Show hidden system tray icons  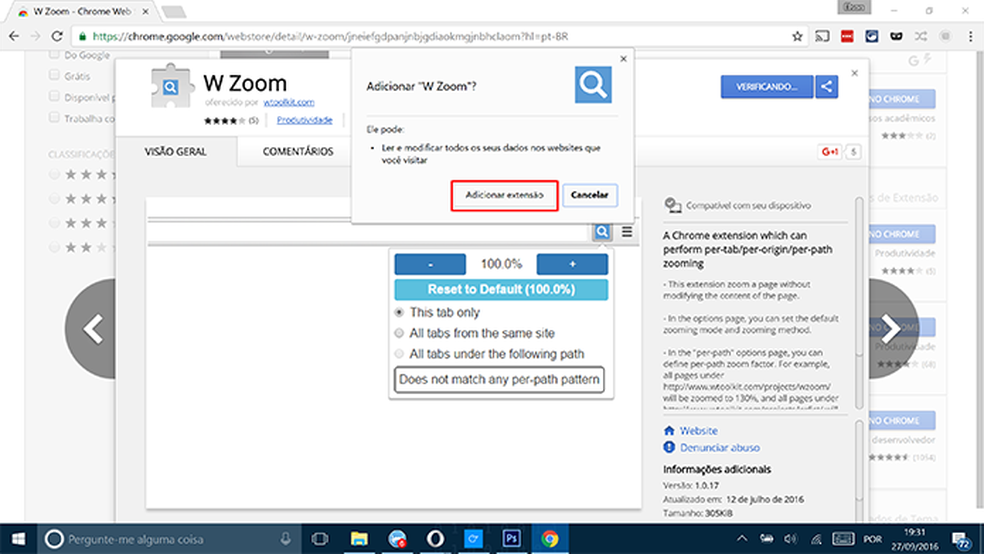742,539
